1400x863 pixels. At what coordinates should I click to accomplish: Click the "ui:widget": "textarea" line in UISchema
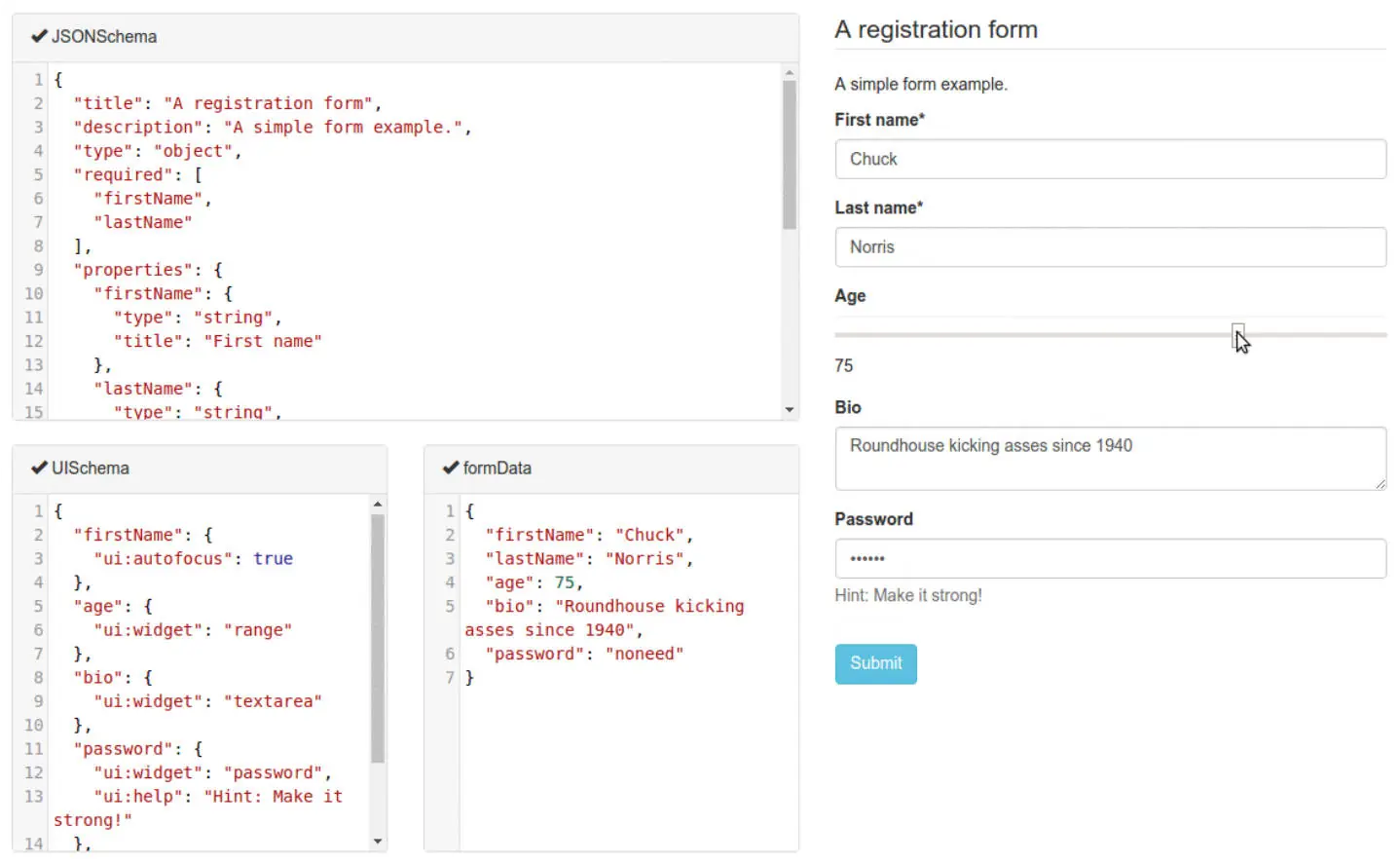[207, 701]
